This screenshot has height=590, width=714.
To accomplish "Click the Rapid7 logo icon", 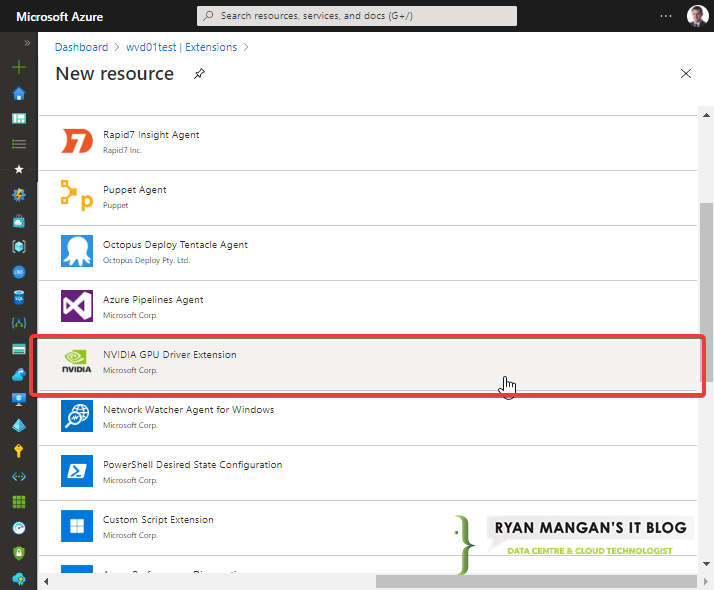I will [x=77, y=141].
